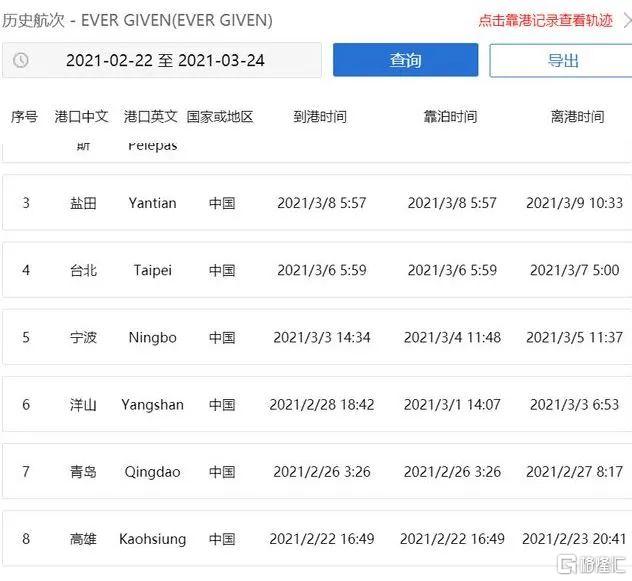Click the 历史航次 - EVER GIVEN title
Viewport: 632px width, 581px height.
[137, 20]
